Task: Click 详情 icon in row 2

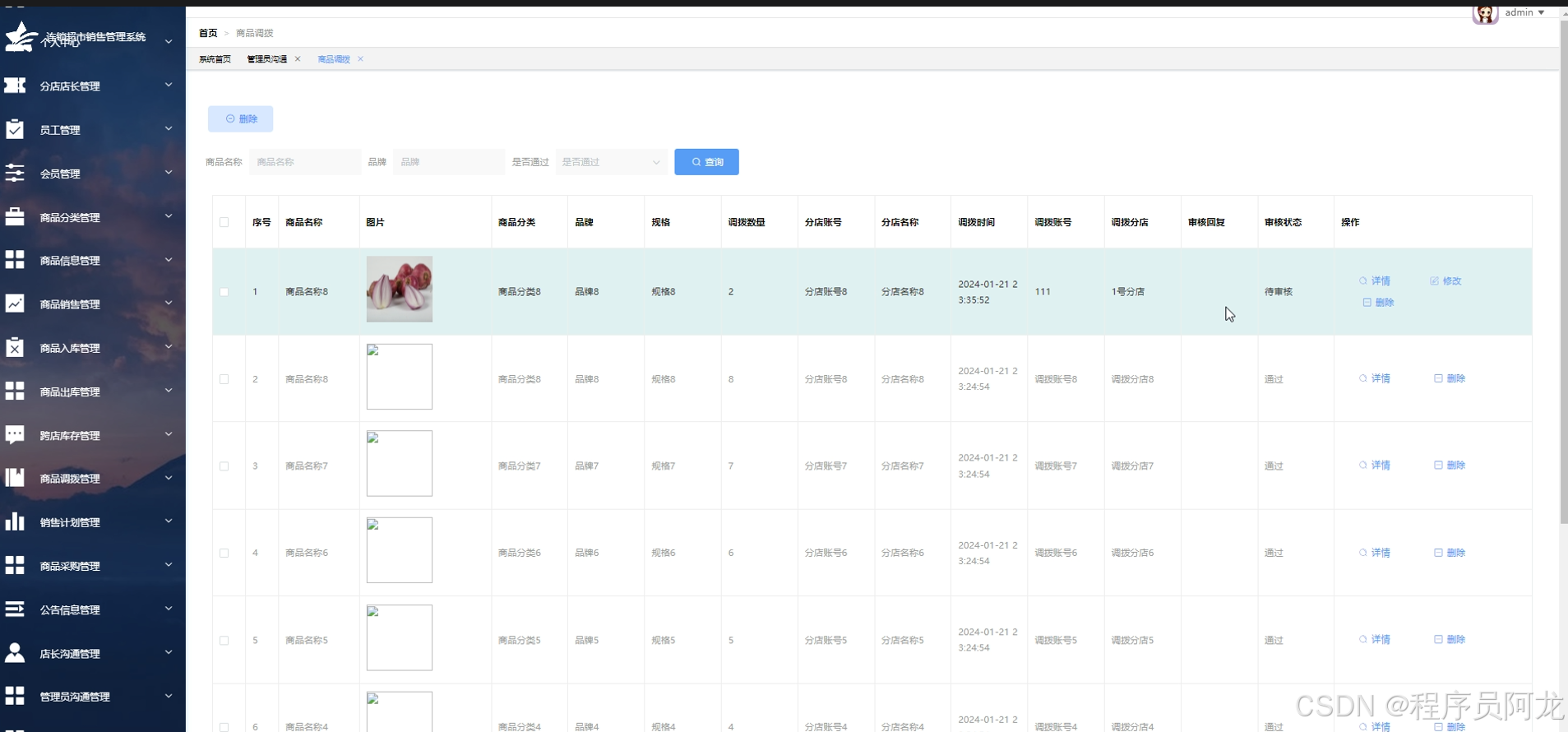Action: (1363, 378)
